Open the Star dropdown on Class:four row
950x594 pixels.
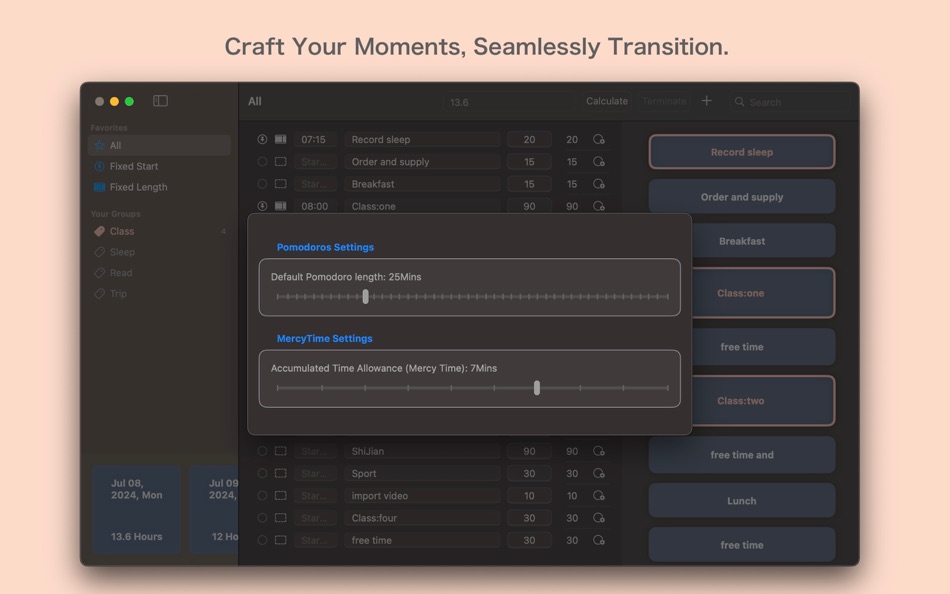click(x=315, y=517)
